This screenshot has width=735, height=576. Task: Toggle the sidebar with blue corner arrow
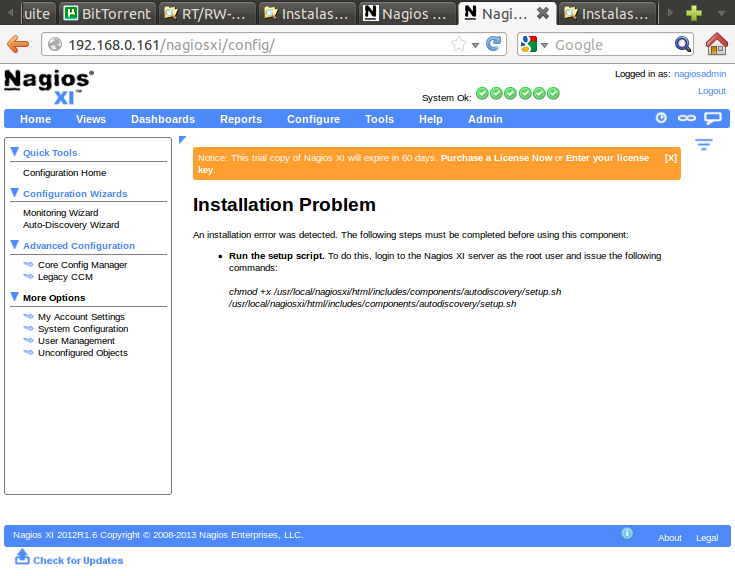coord(183,140)
